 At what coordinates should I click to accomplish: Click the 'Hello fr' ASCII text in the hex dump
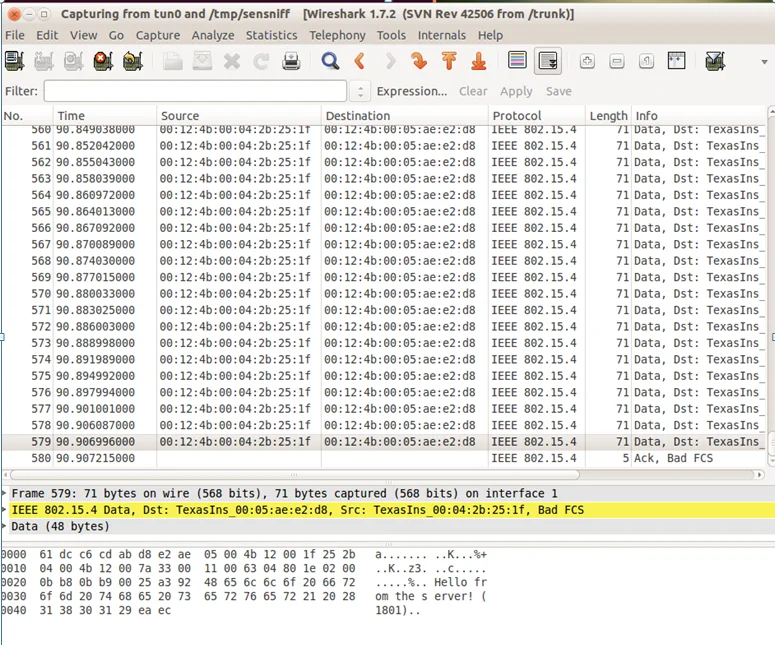pos(460,582)
